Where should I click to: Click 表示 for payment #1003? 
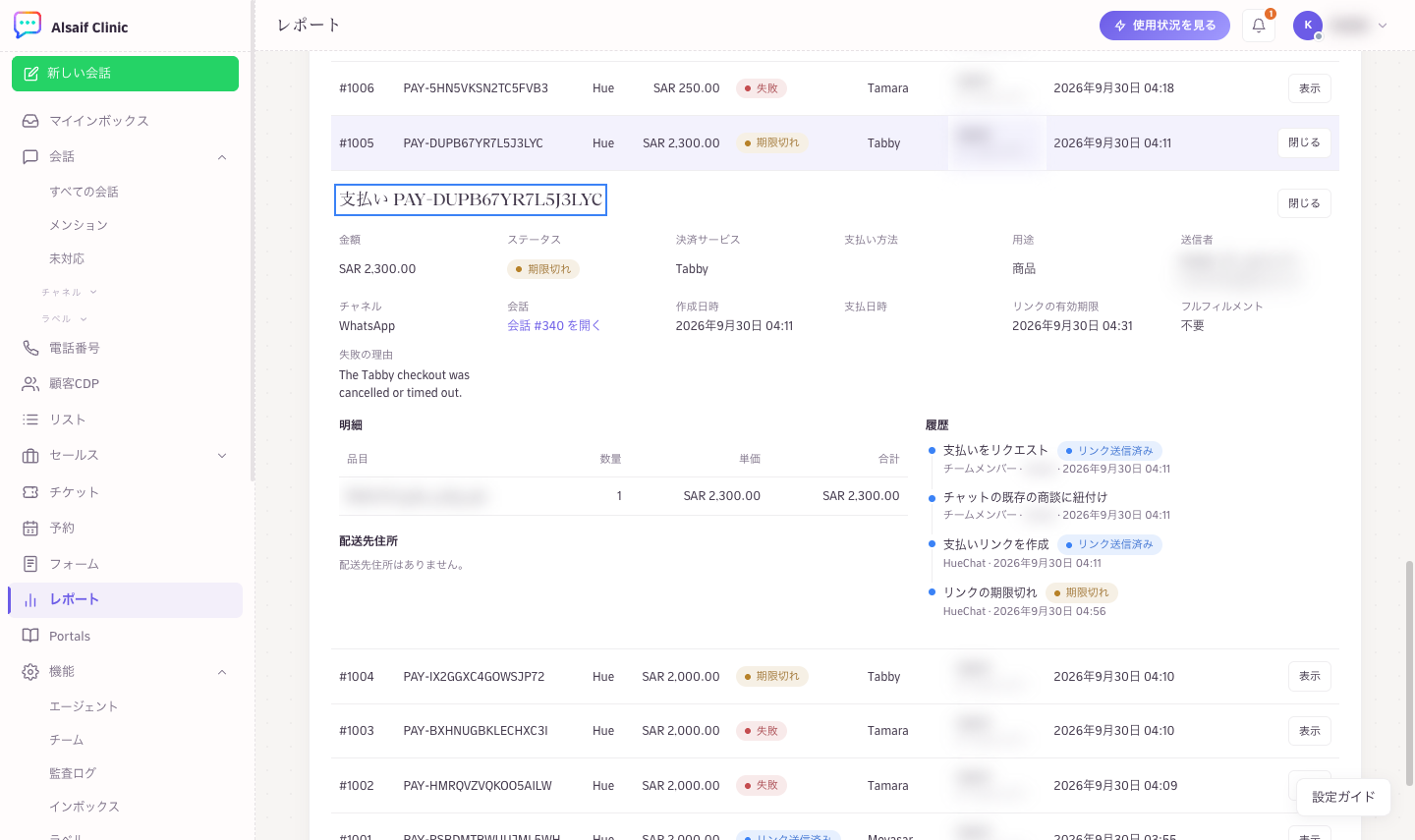(1310, 731)
